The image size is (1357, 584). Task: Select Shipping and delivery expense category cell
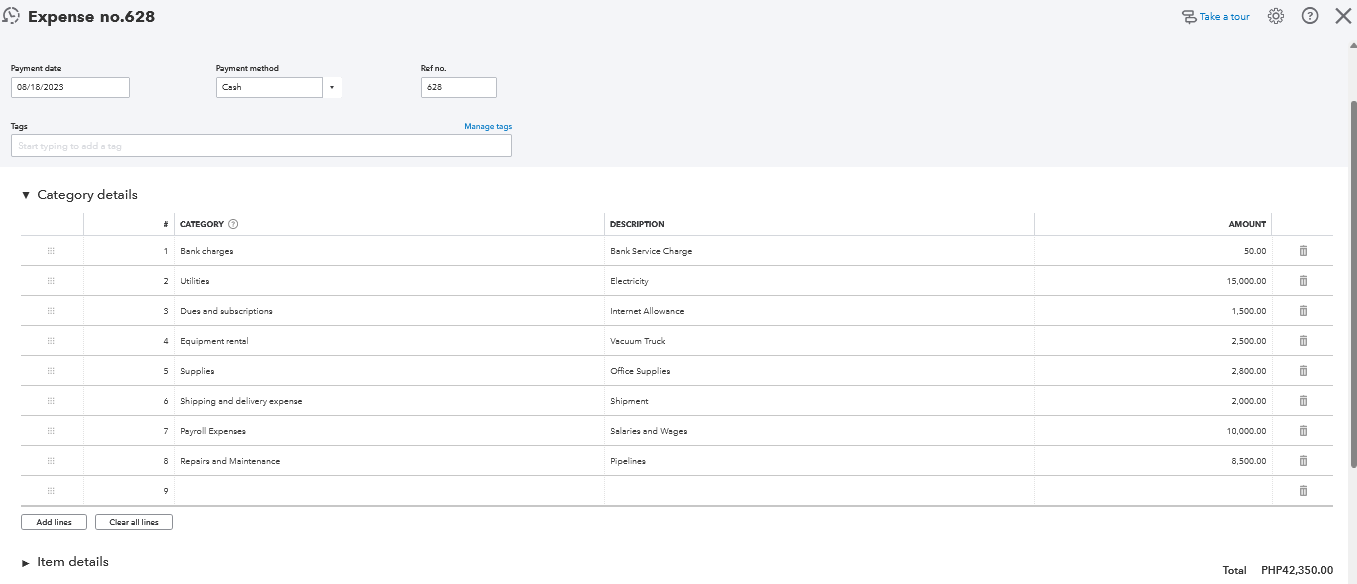click(x=389, y=401)
